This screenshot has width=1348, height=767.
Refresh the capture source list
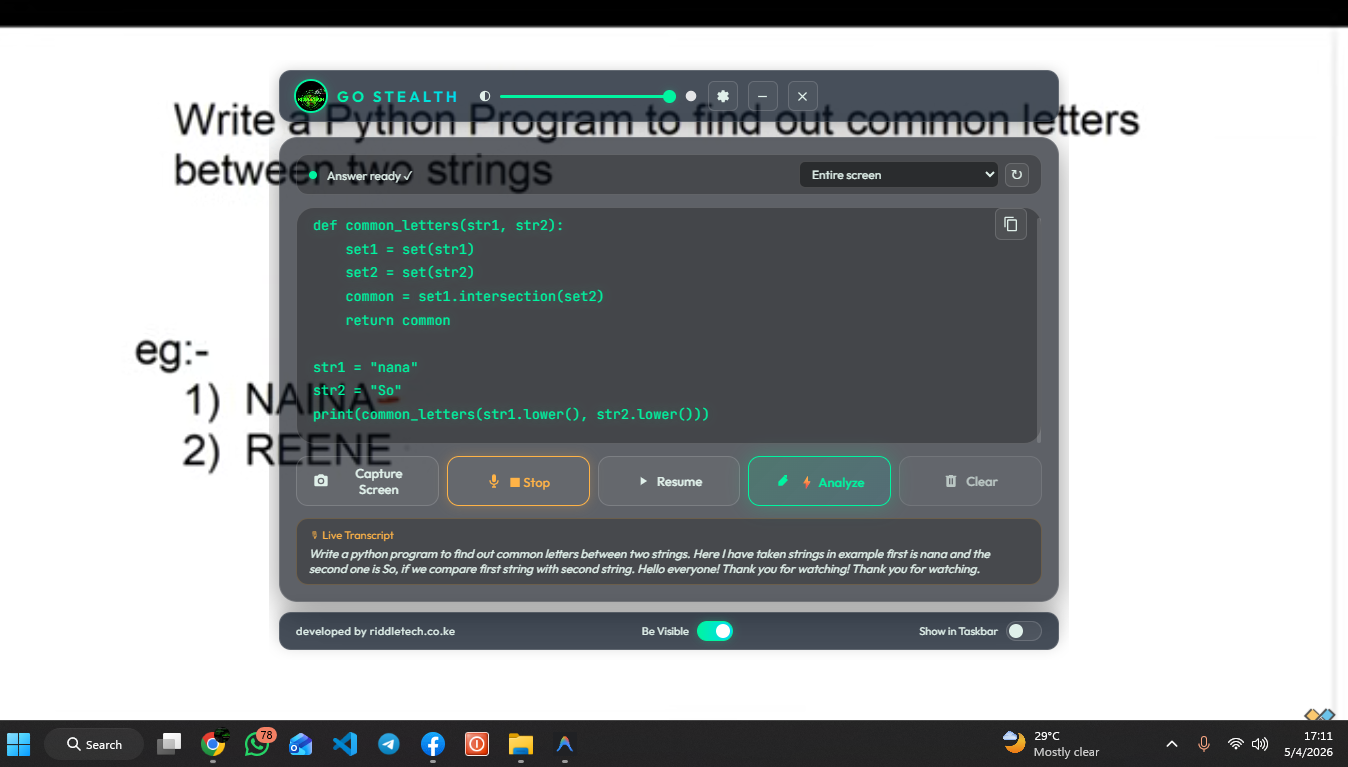pyautogui.click(x=1016, y=175)
